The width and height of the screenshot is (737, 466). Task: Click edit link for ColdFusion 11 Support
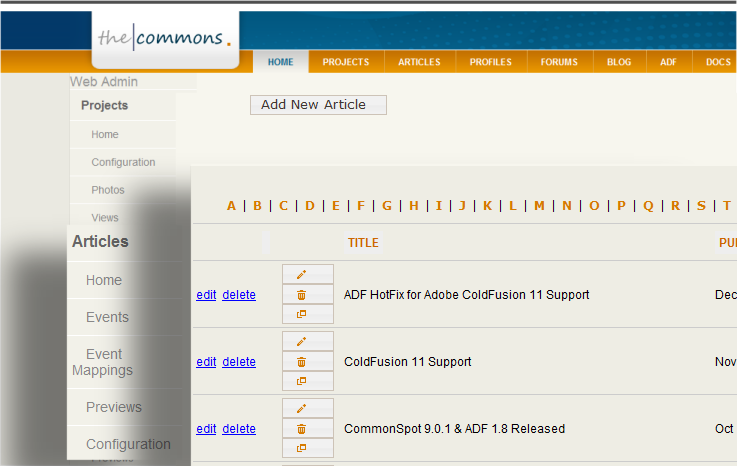click(x=206, y=362)
